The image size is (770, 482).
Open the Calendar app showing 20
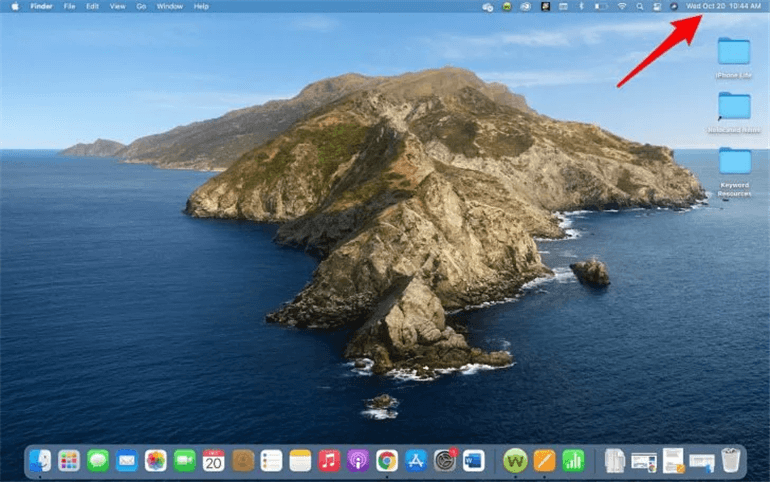coord(214,461)
